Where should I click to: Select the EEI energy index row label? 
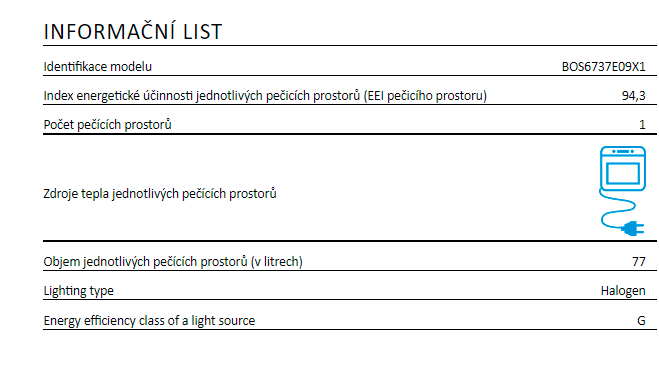265,96
